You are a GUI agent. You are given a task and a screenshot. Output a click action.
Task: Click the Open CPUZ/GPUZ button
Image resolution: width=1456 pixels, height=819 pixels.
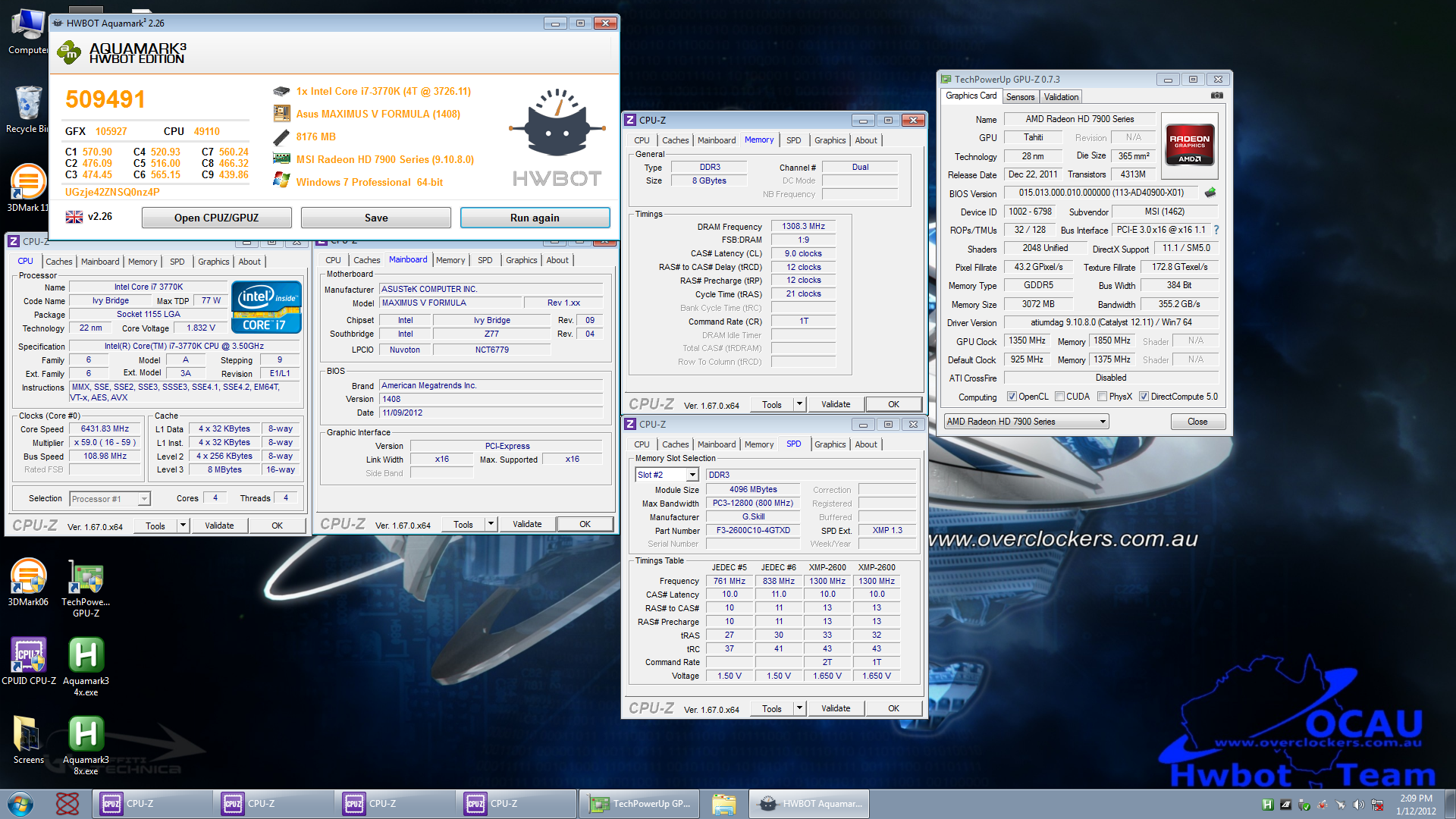click(x=216, y=218)
